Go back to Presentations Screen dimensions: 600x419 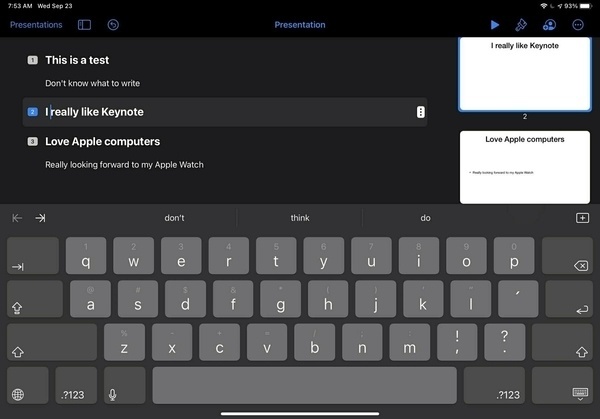(36, 24)
